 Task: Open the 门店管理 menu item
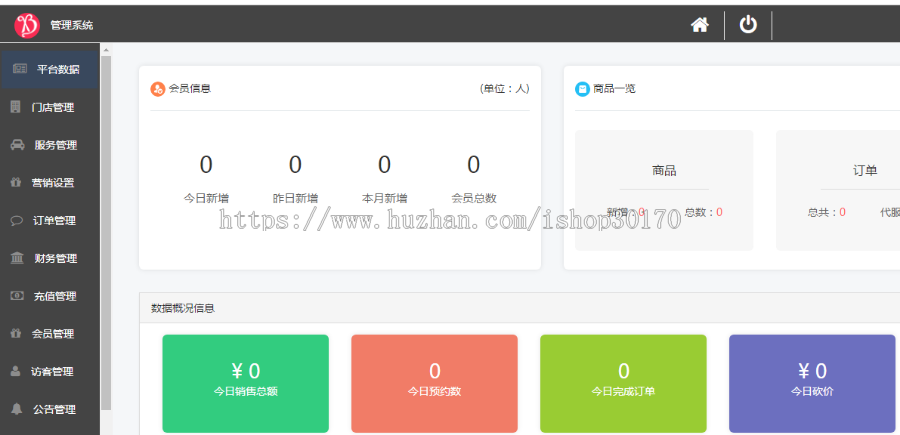tap(50, 107)
